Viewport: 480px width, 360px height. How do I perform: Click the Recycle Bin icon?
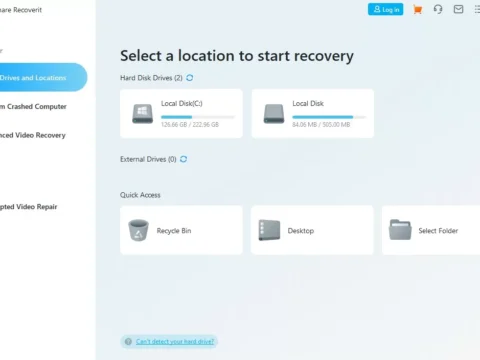click(x=138, y=230)
